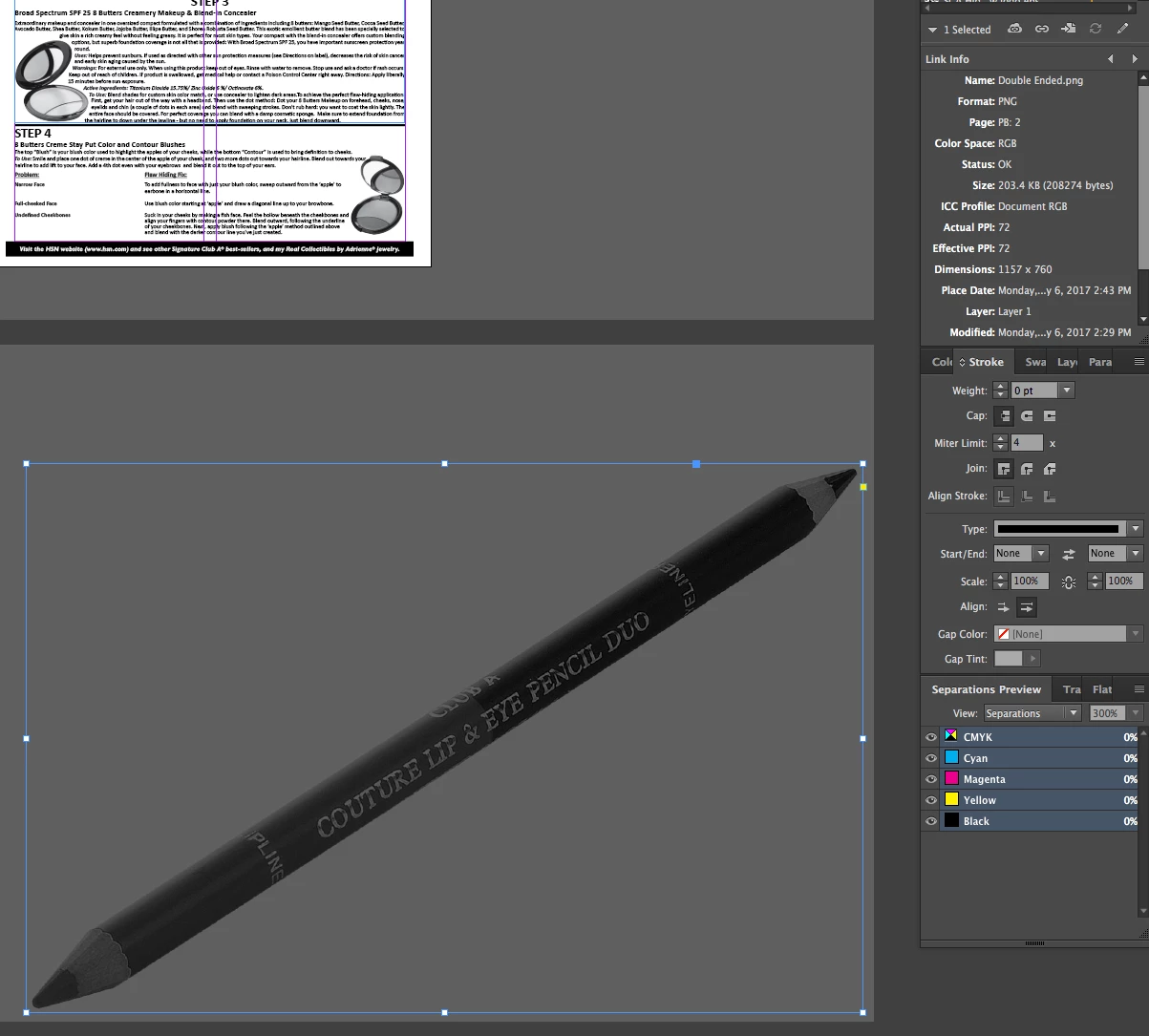Open the Gap Tint slider arrow
The width and height of the screenshot is (1149, 1036).
point(1031,659)
